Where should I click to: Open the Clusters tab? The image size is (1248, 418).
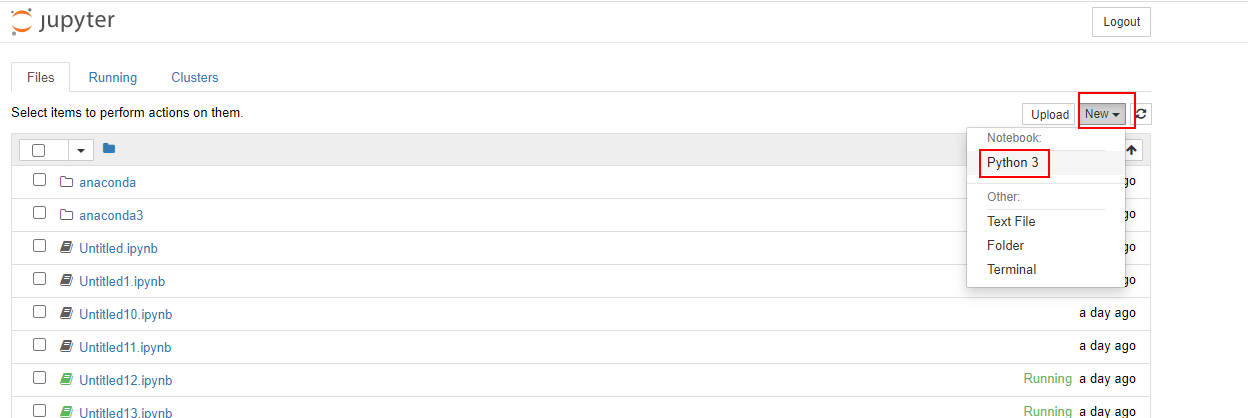pyautogui.click(x=195, y=77)
